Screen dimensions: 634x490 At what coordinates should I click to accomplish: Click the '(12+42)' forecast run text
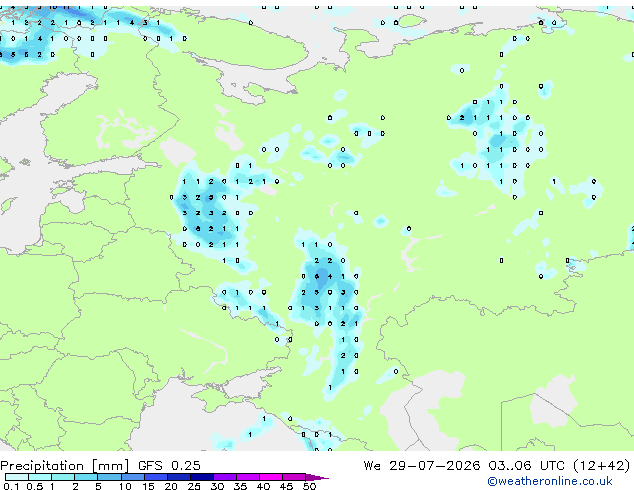[x=601, y=465]
